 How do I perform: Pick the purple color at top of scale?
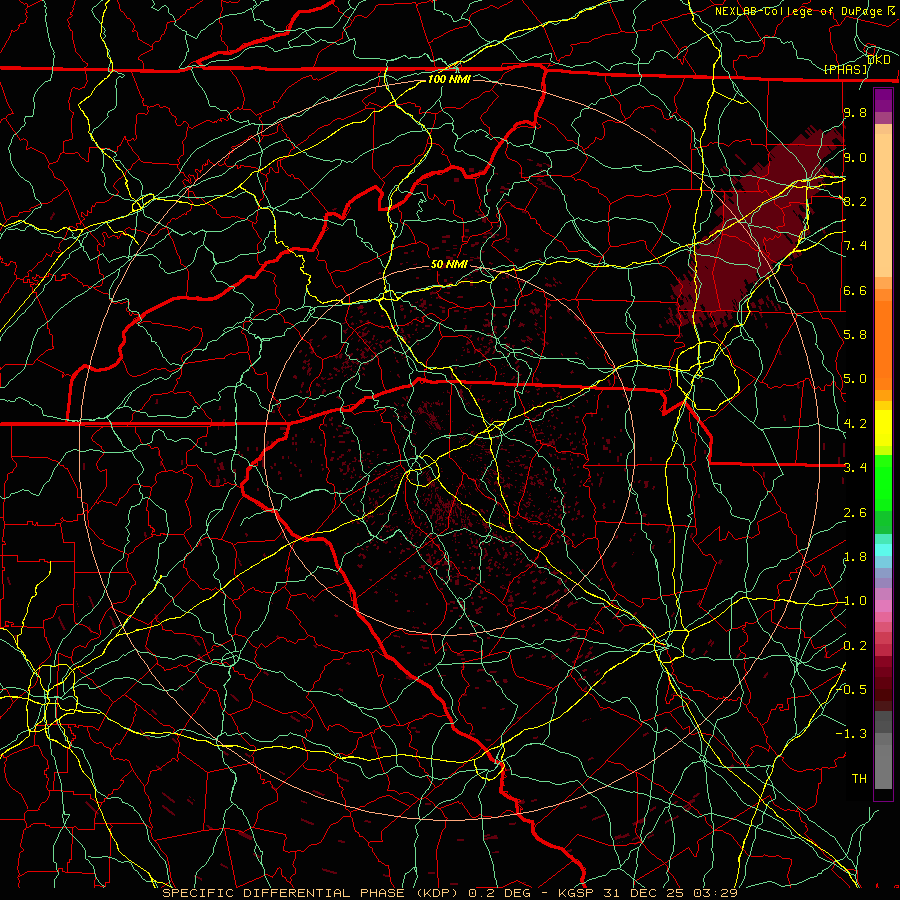tap(883, 100)
